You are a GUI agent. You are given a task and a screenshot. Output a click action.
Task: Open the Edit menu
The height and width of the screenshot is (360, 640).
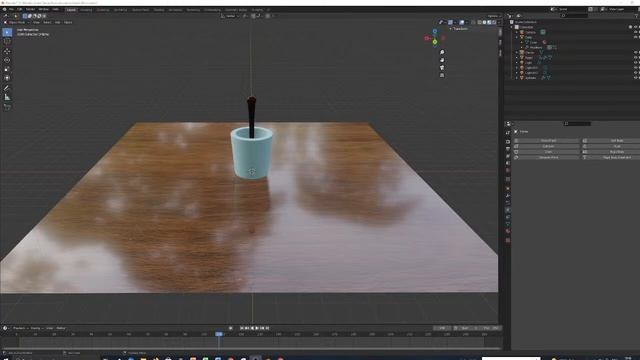pos(20,9)
